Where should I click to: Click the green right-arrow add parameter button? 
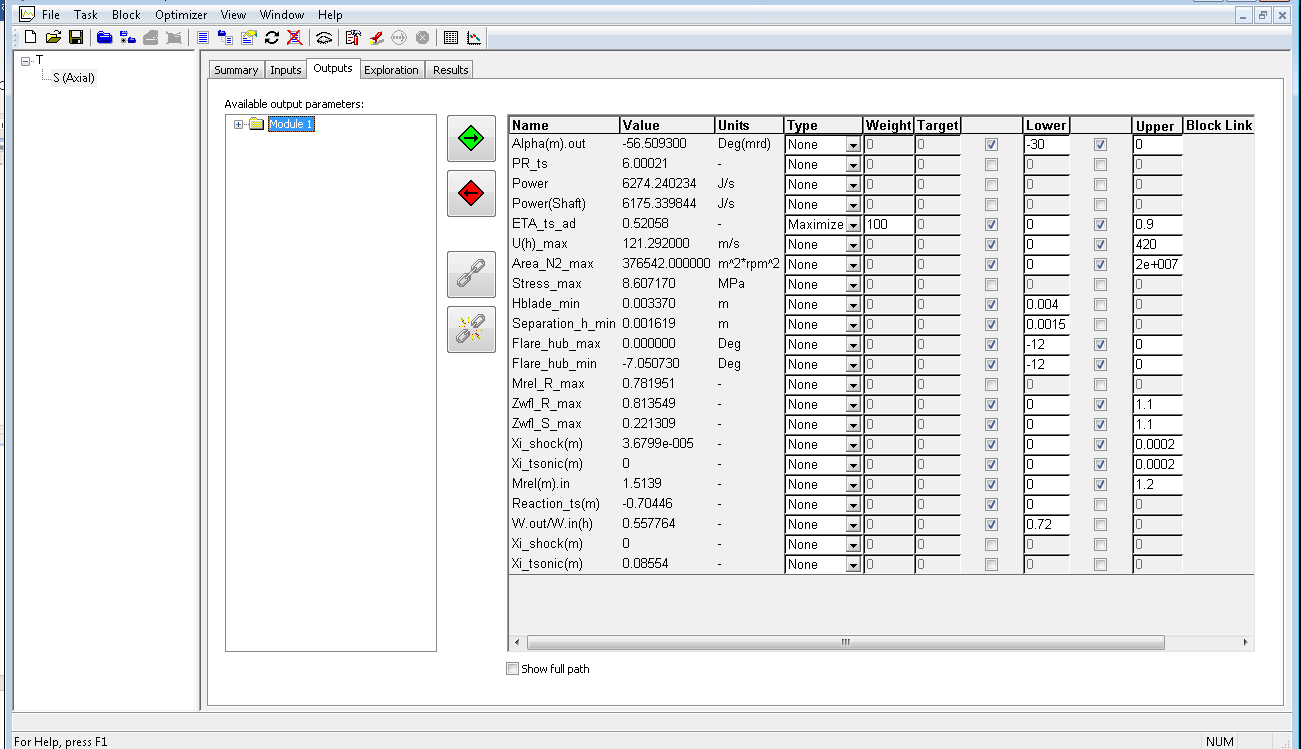pos(471,139)
